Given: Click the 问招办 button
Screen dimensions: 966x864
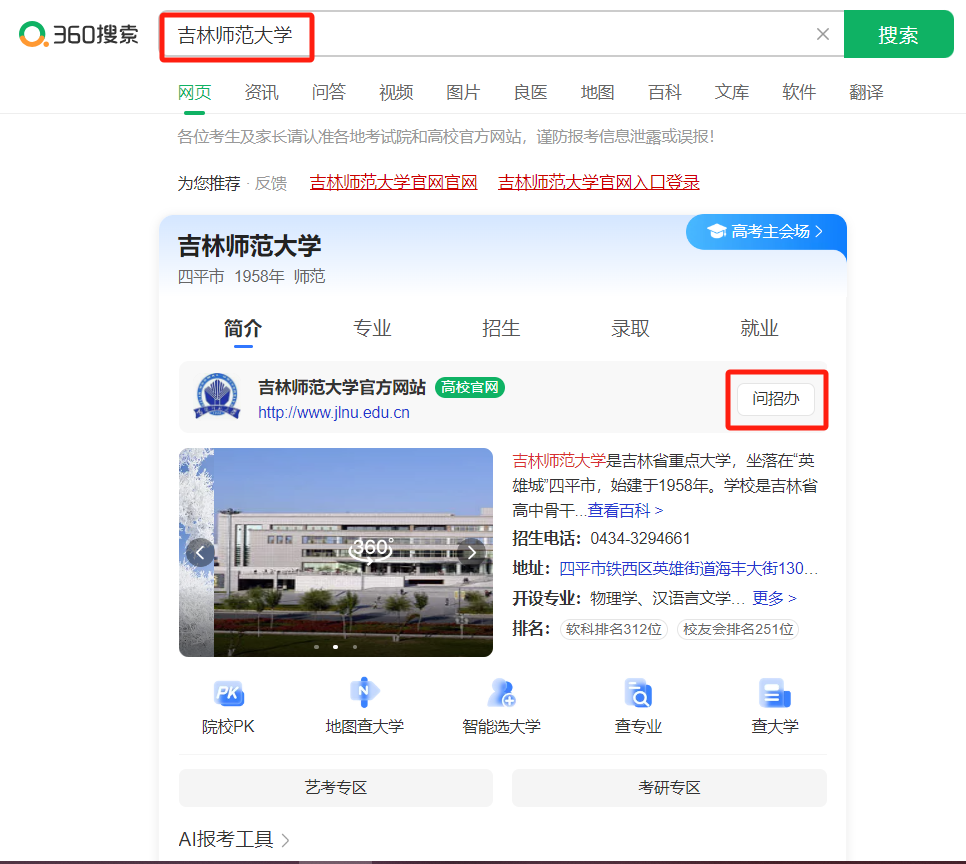Looking at the screenshot, I should coord(776,399).
